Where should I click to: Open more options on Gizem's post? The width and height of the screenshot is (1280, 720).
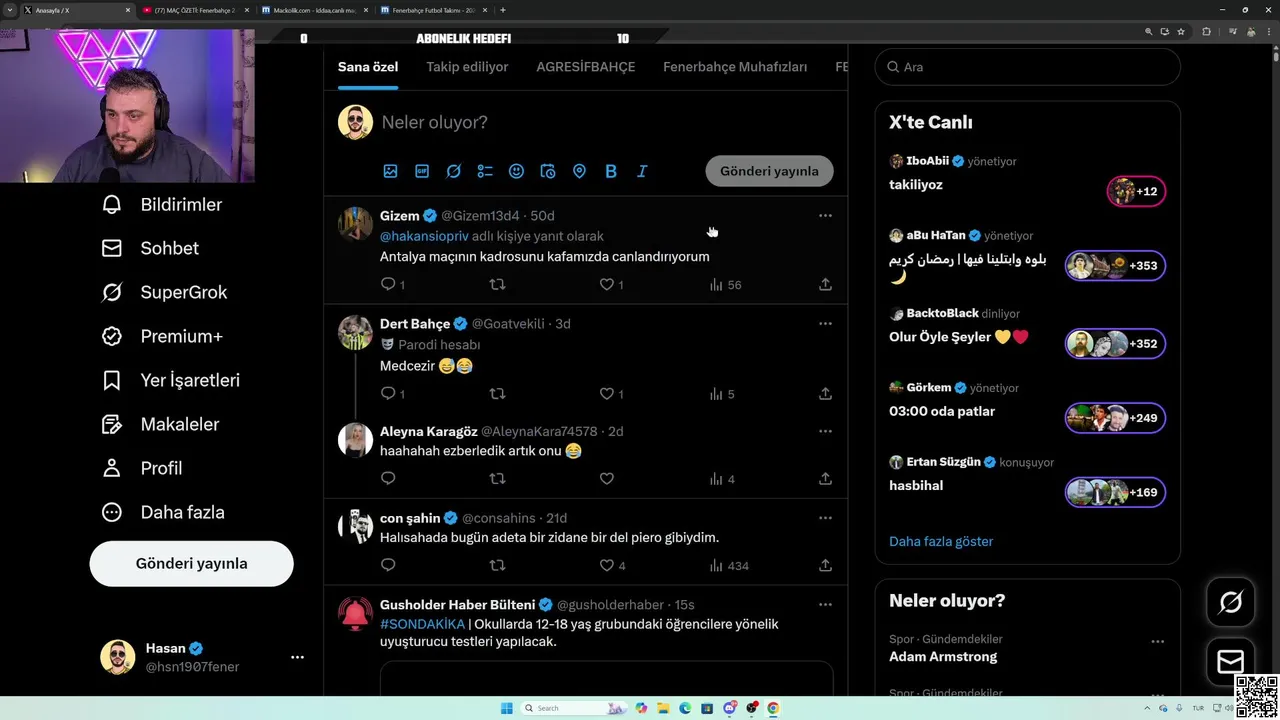[x=825, y=215]
